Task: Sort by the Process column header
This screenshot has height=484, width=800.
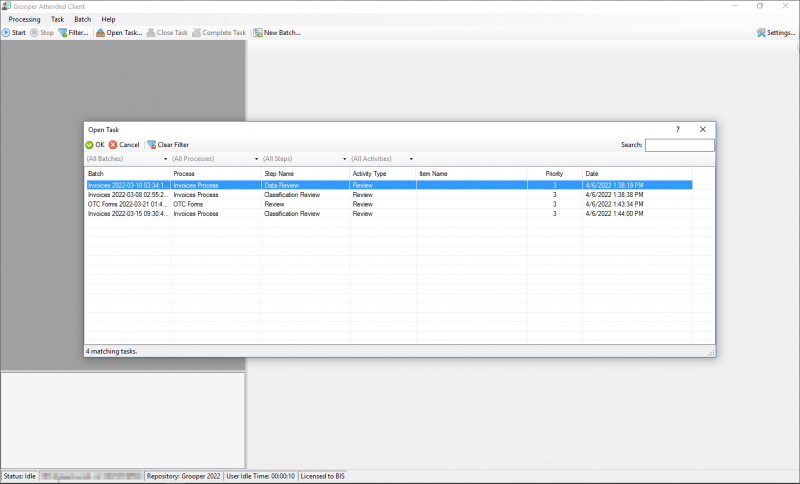Action: click(x=216, y=174)
